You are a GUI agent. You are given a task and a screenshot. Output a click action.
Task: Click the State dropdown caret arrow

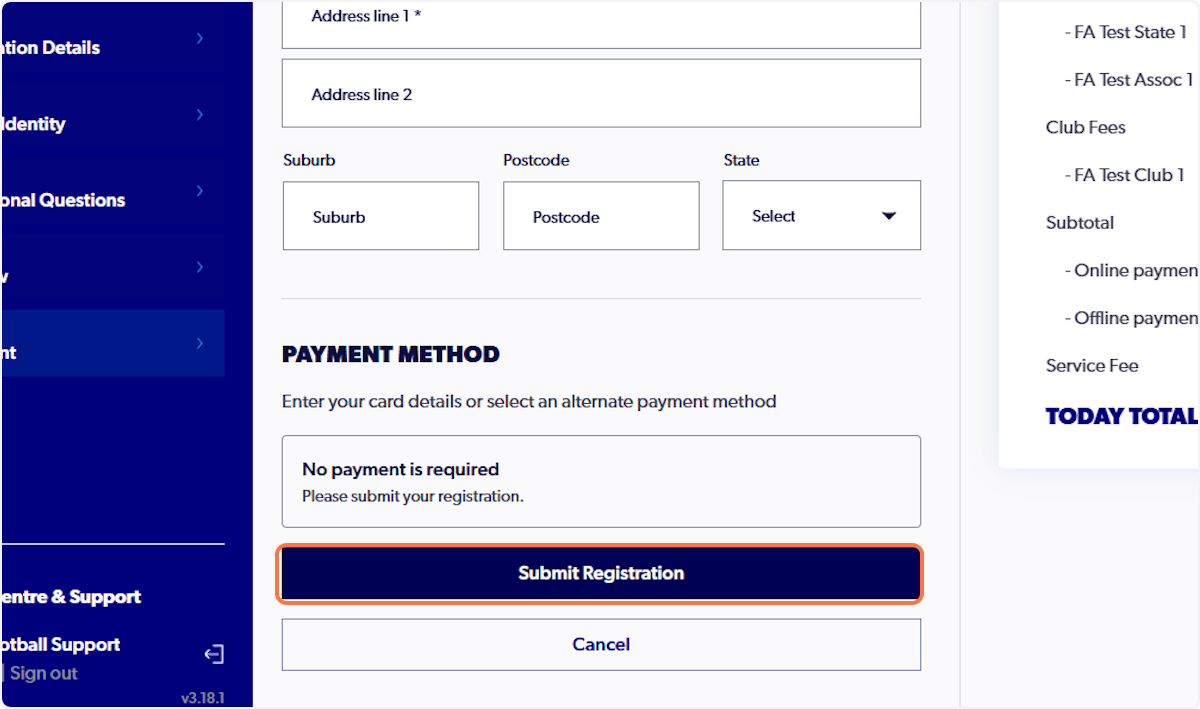(x=888, y=215)
